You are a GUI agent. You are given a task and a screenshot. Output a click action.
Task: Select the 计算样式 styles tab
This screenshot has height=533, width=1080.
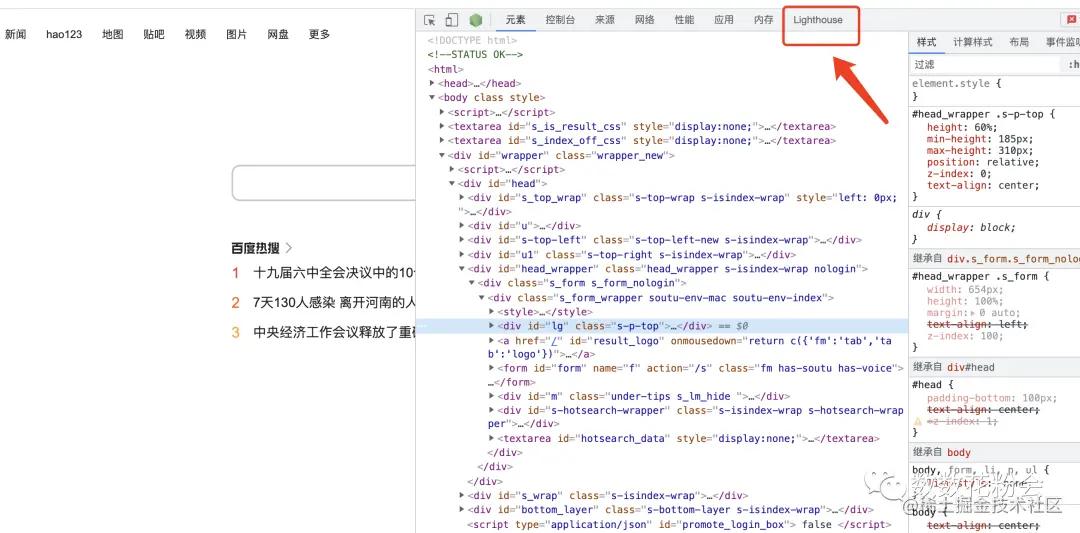(x=973, y=42)
